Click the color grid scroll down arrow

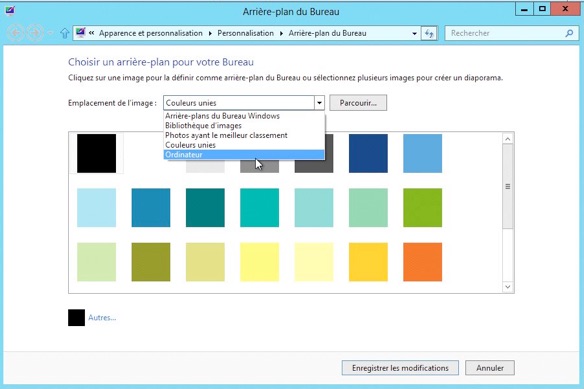pos(508,287)
